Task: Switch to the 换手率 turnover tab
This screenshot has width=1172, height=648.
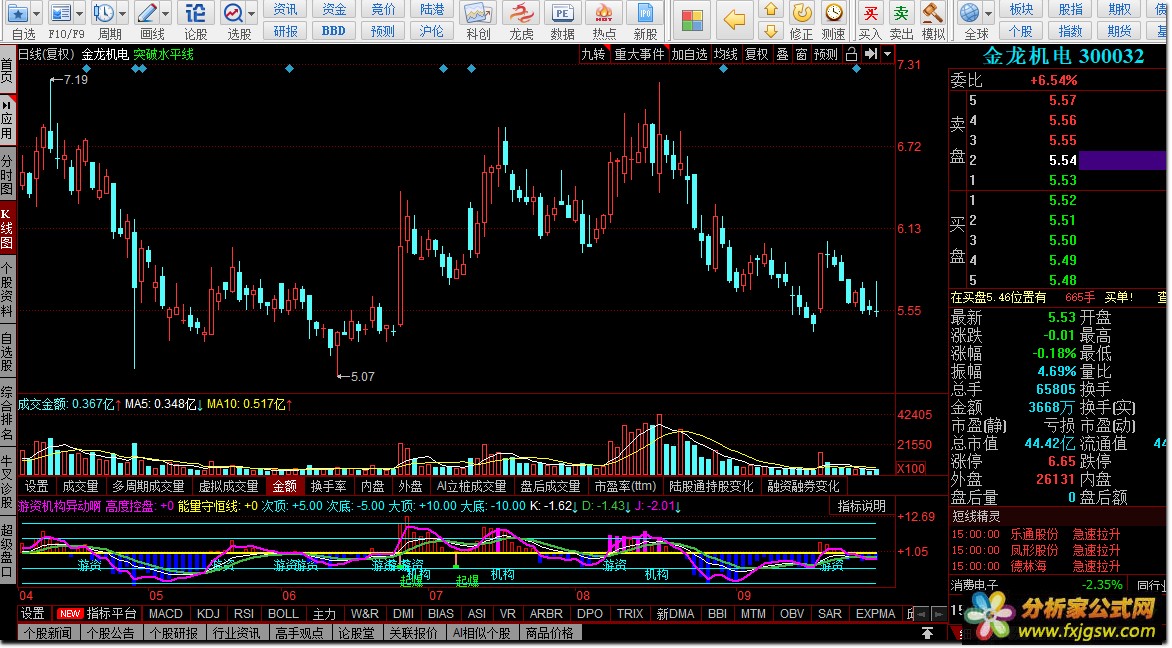Action: coord(328,487)
